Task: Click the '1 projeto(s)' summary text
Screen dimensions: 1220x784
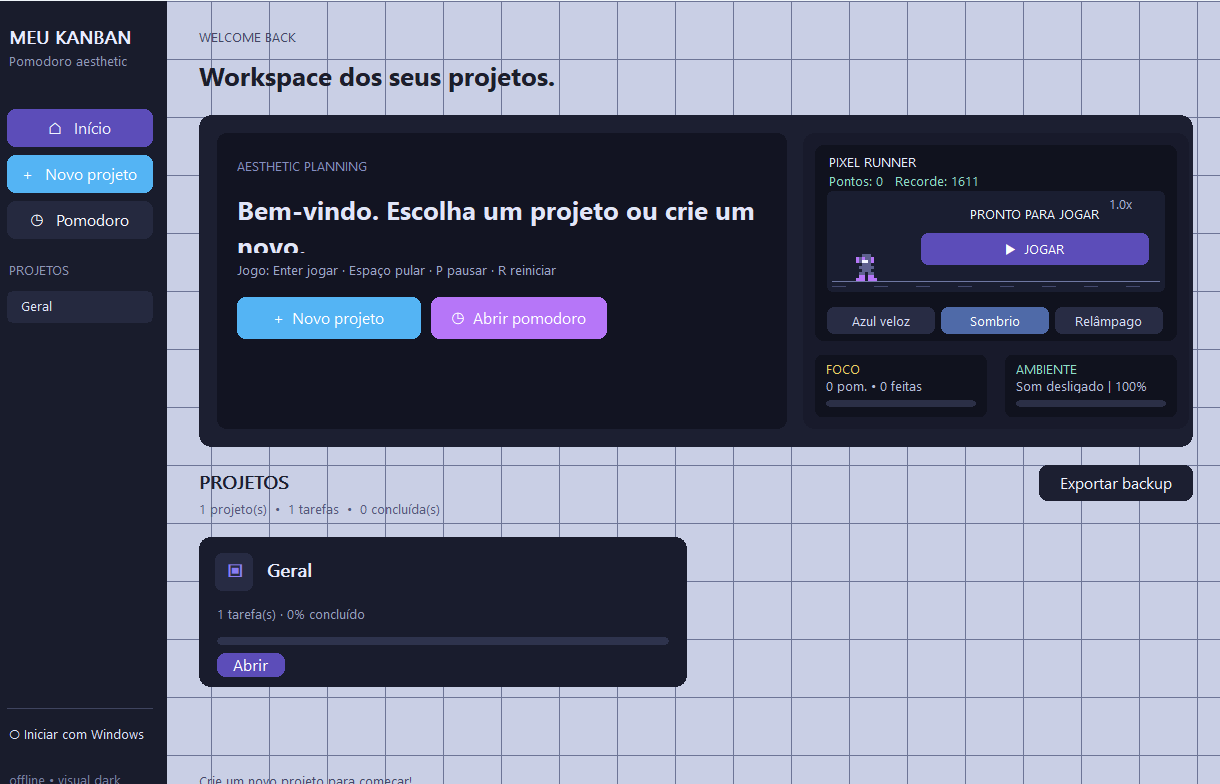Action: (234, 509)
